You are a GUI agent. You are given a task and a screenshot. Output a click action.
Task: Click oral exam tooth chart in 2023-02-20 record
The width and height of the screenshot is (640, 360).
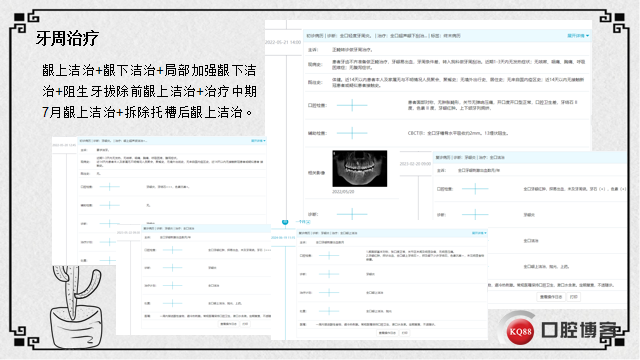[x=475, y=189]
